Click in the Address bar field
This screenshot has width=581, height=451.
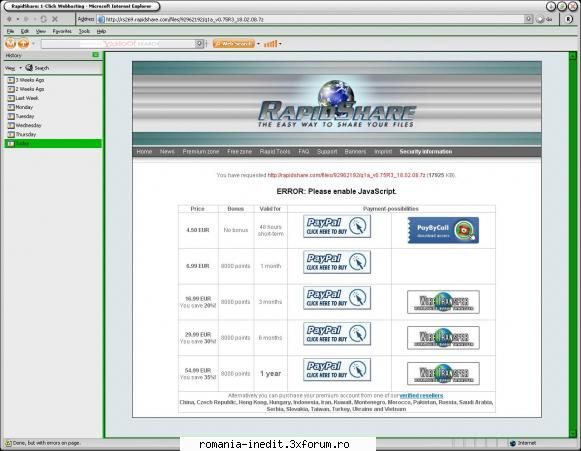click(x=311, y=19)
